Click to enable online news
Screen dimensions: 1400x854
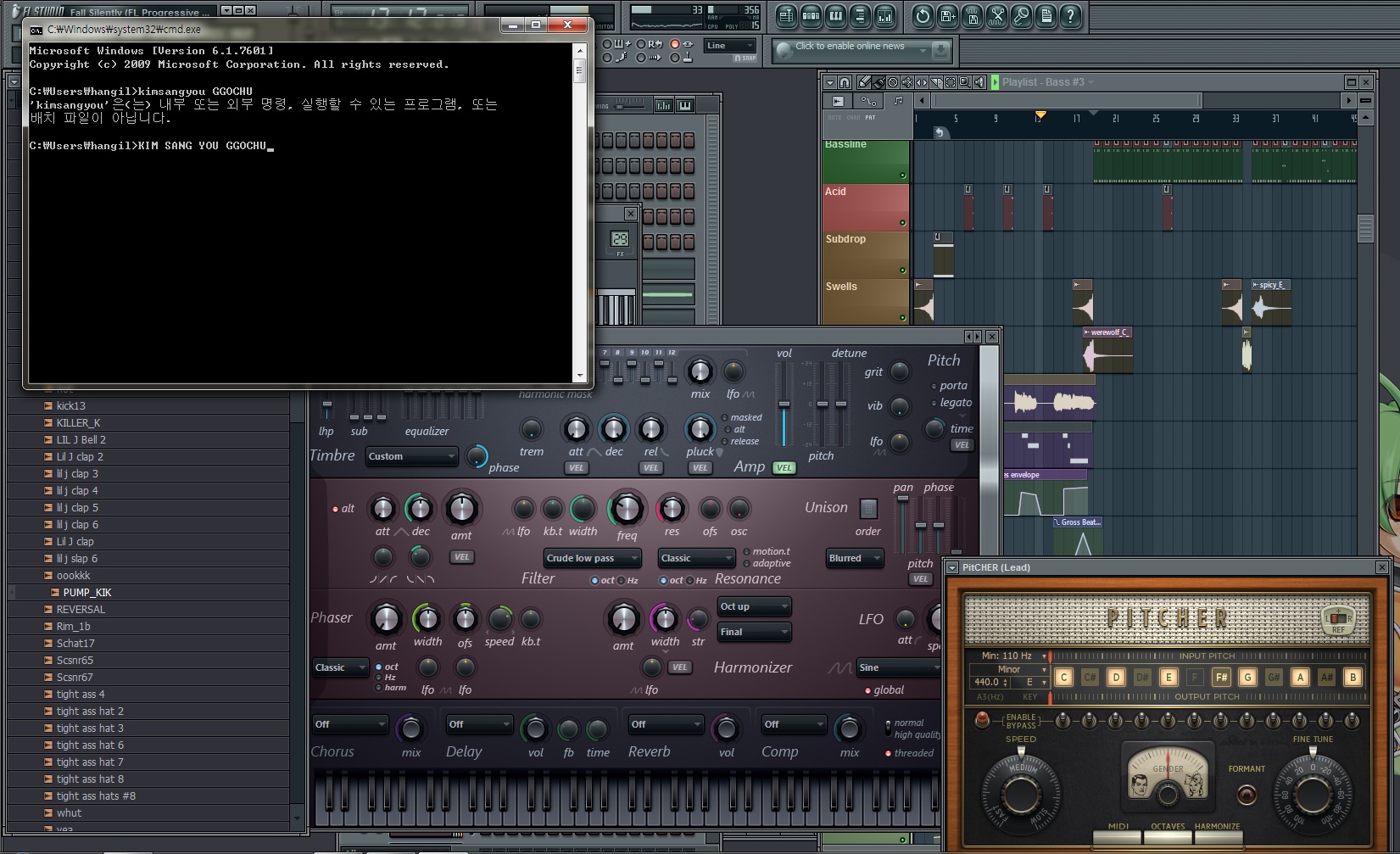(x=850, y=47)
